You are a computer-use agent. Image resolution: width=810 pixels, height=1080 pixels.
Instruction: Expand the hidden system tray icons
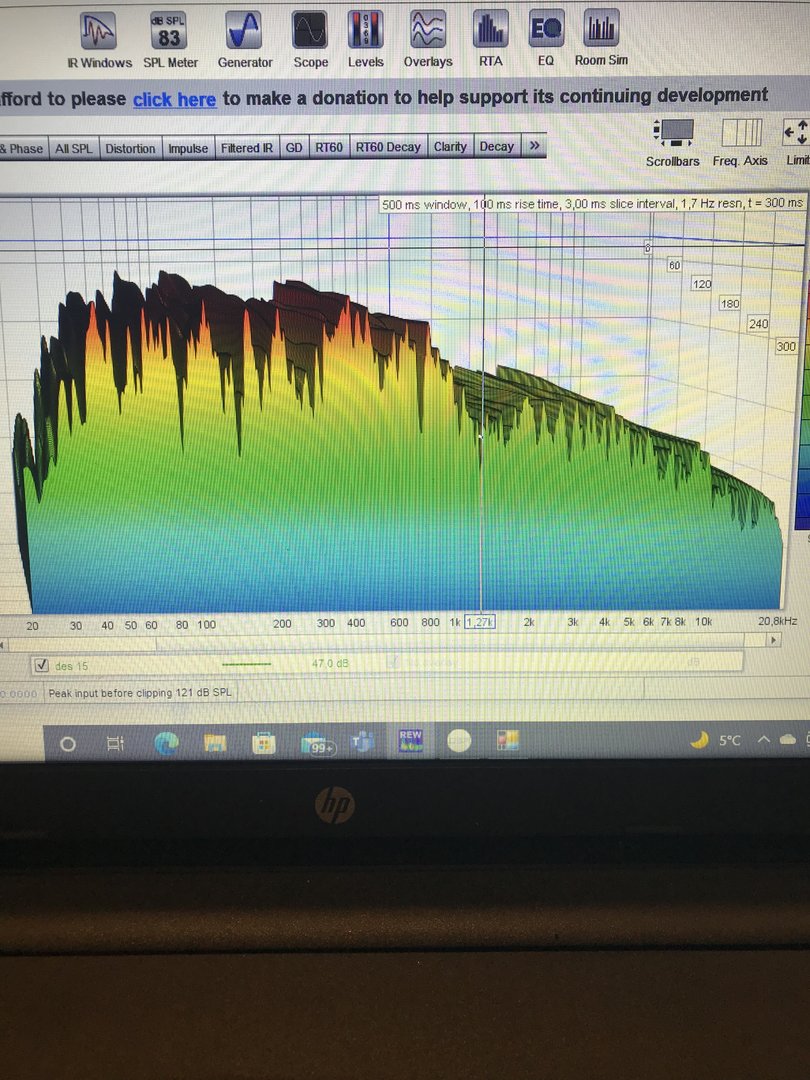coord(764,740)
